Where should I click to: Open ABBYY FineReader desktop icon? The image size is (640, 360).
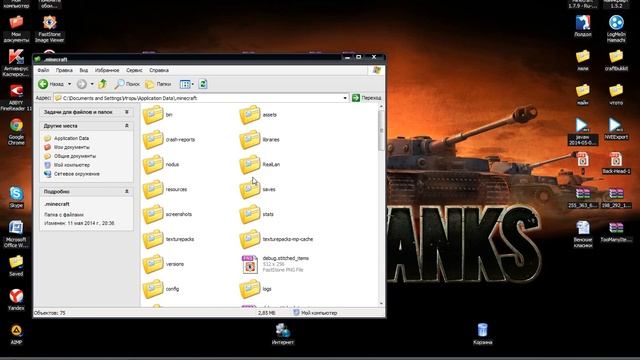(16, 97)
